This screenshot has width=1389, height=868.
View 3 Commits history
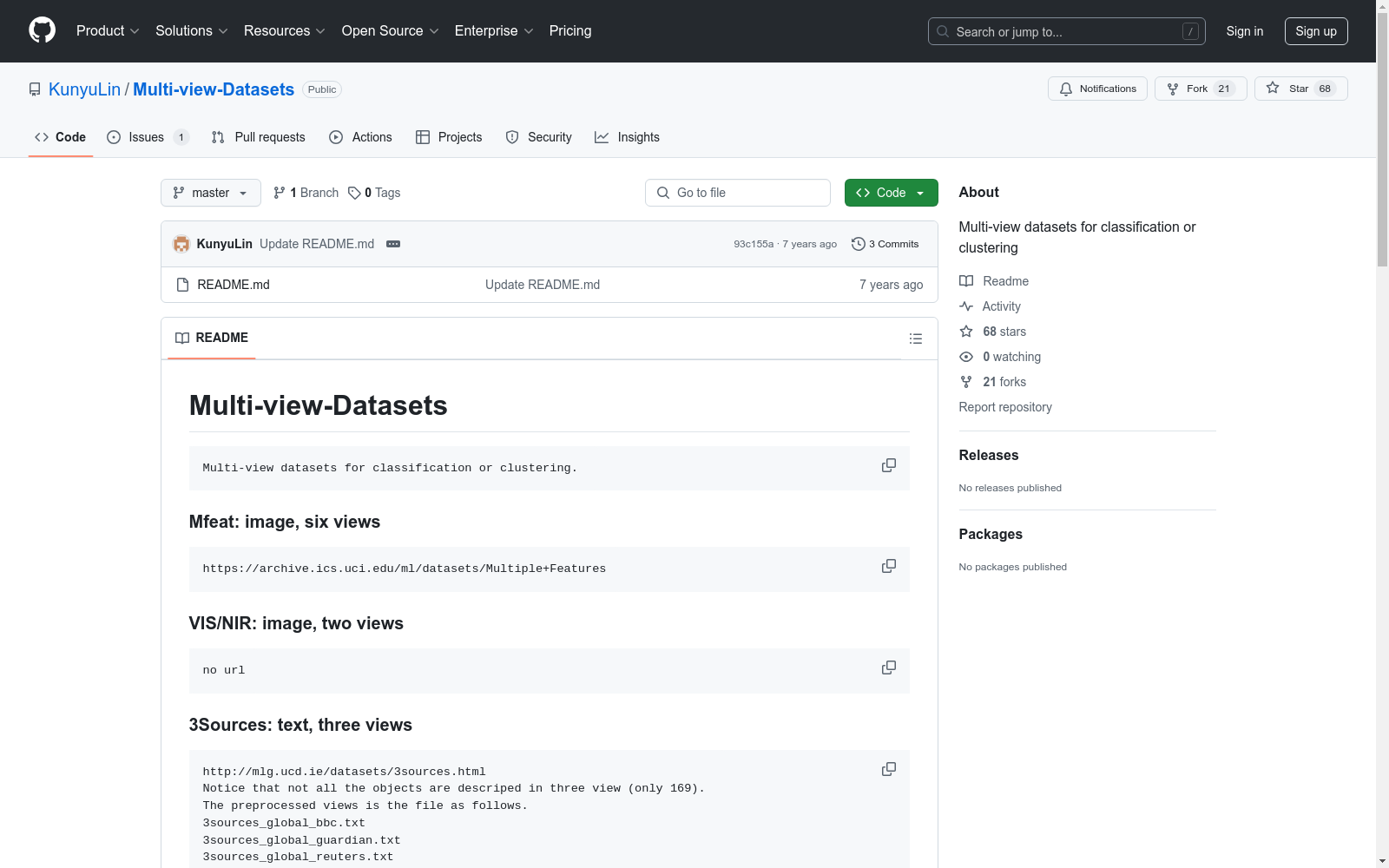click(x=885, y=244)
